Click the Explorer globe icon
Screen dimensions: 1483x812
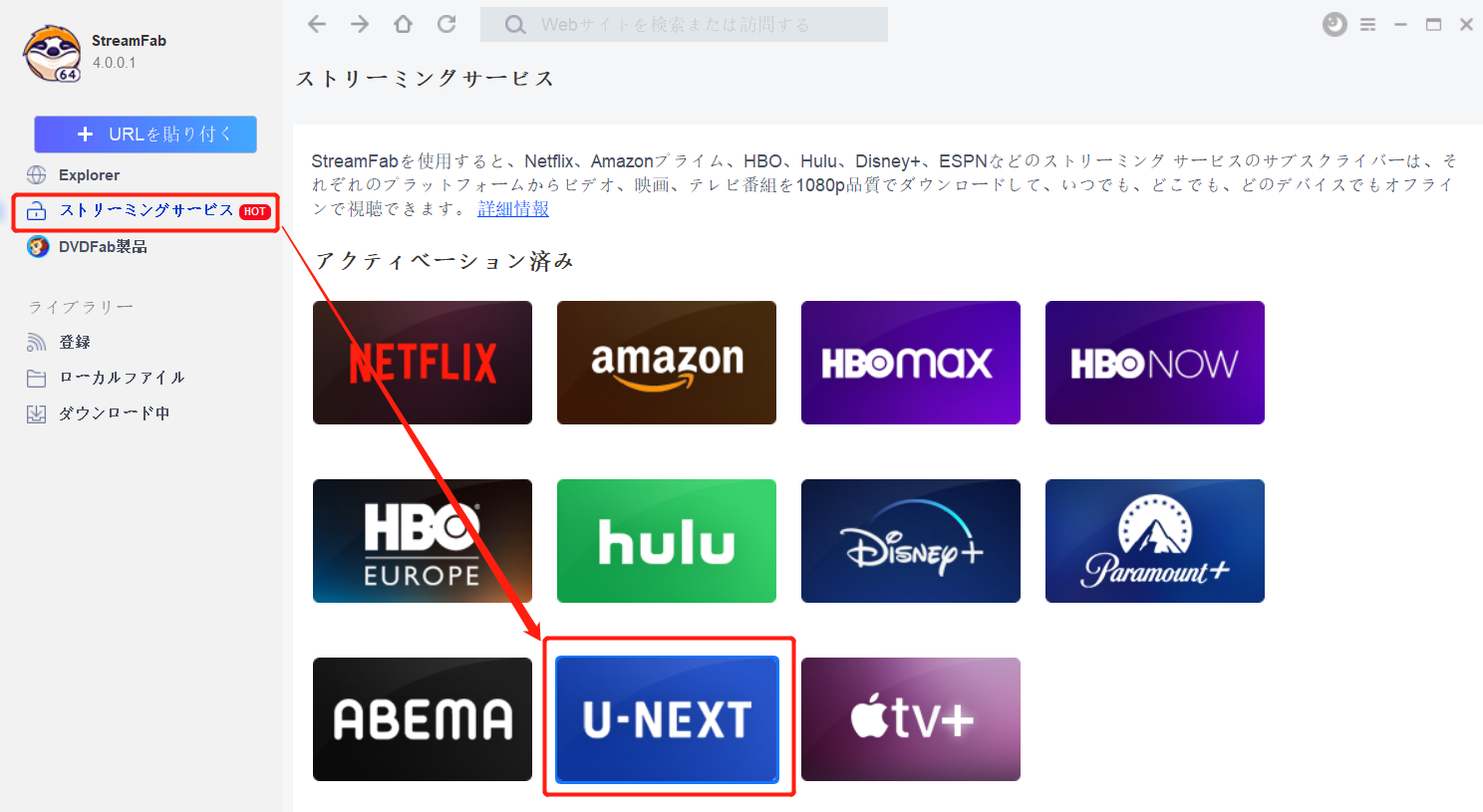[x=37, y=175]
